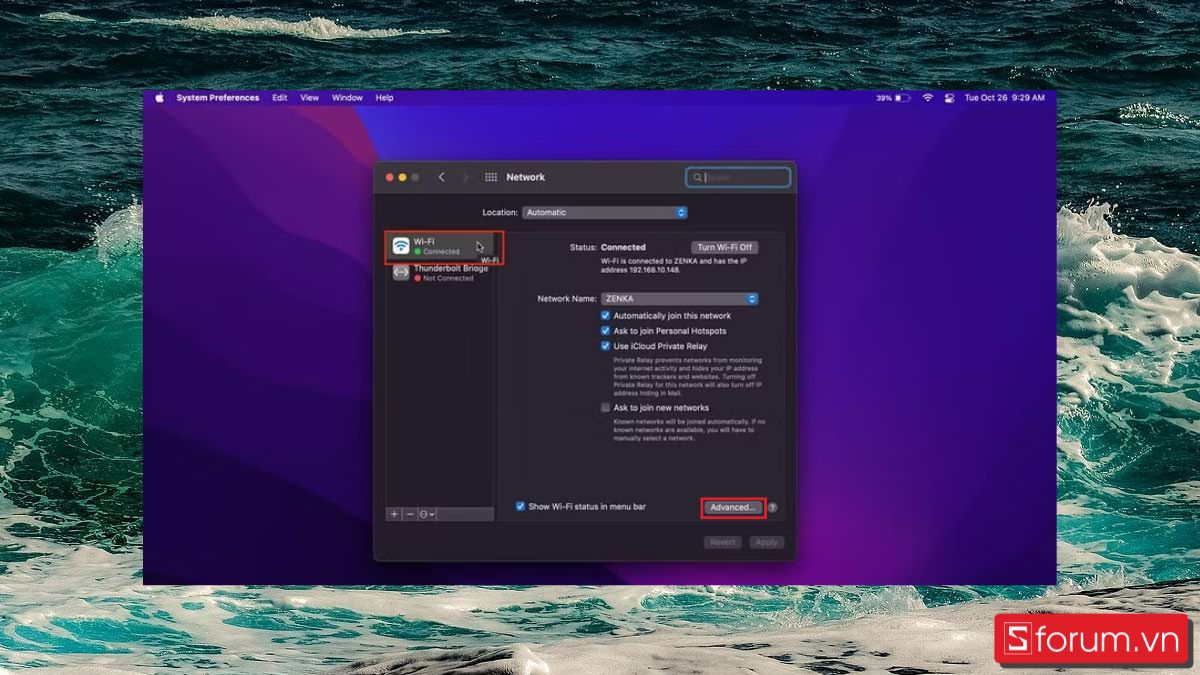Open the Show All grid icon
1200x675 pixels.
tap(492, 177)
